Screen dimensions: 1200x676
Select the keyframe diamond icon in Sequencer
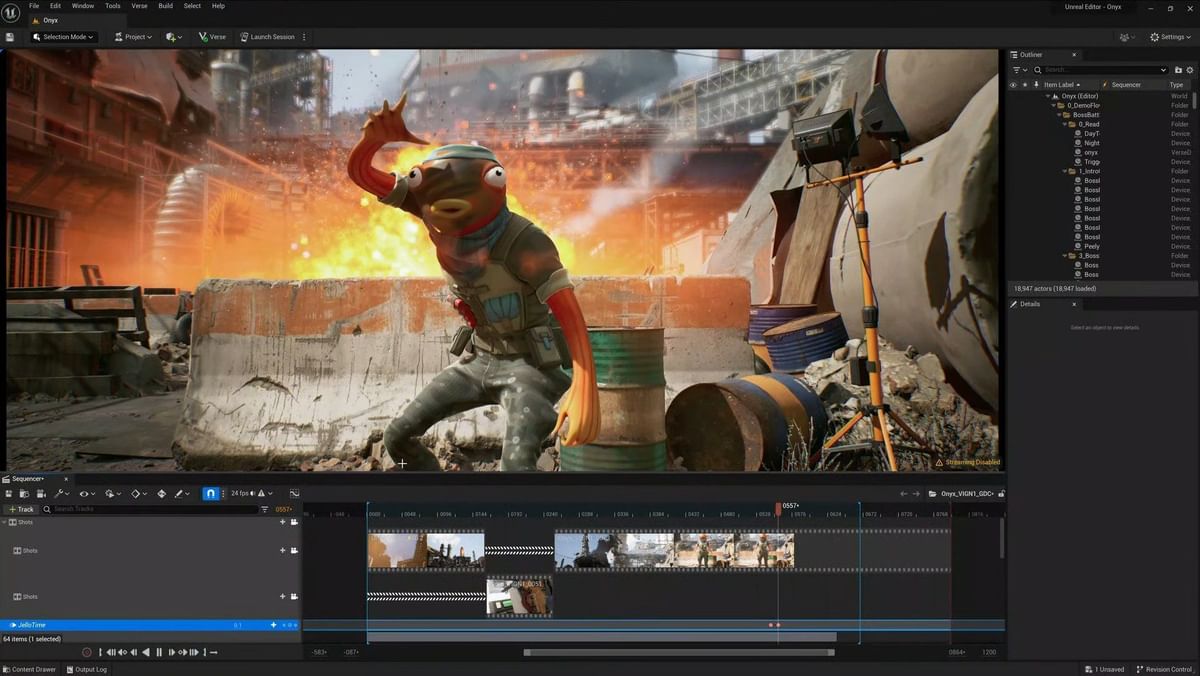click(x=136, y=493)
